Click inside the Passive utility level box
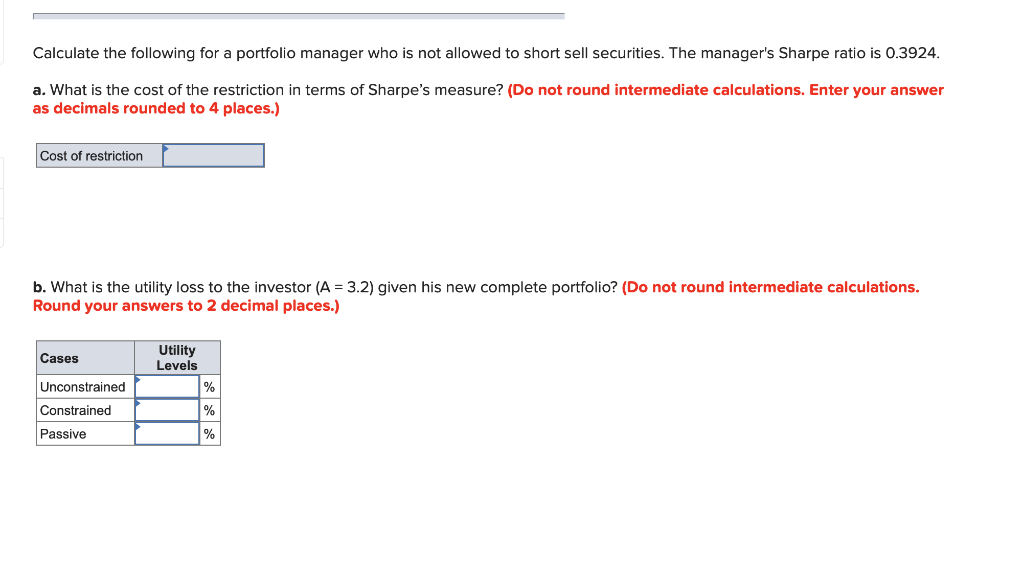1024x576 pixels. [x=166, y=433]
